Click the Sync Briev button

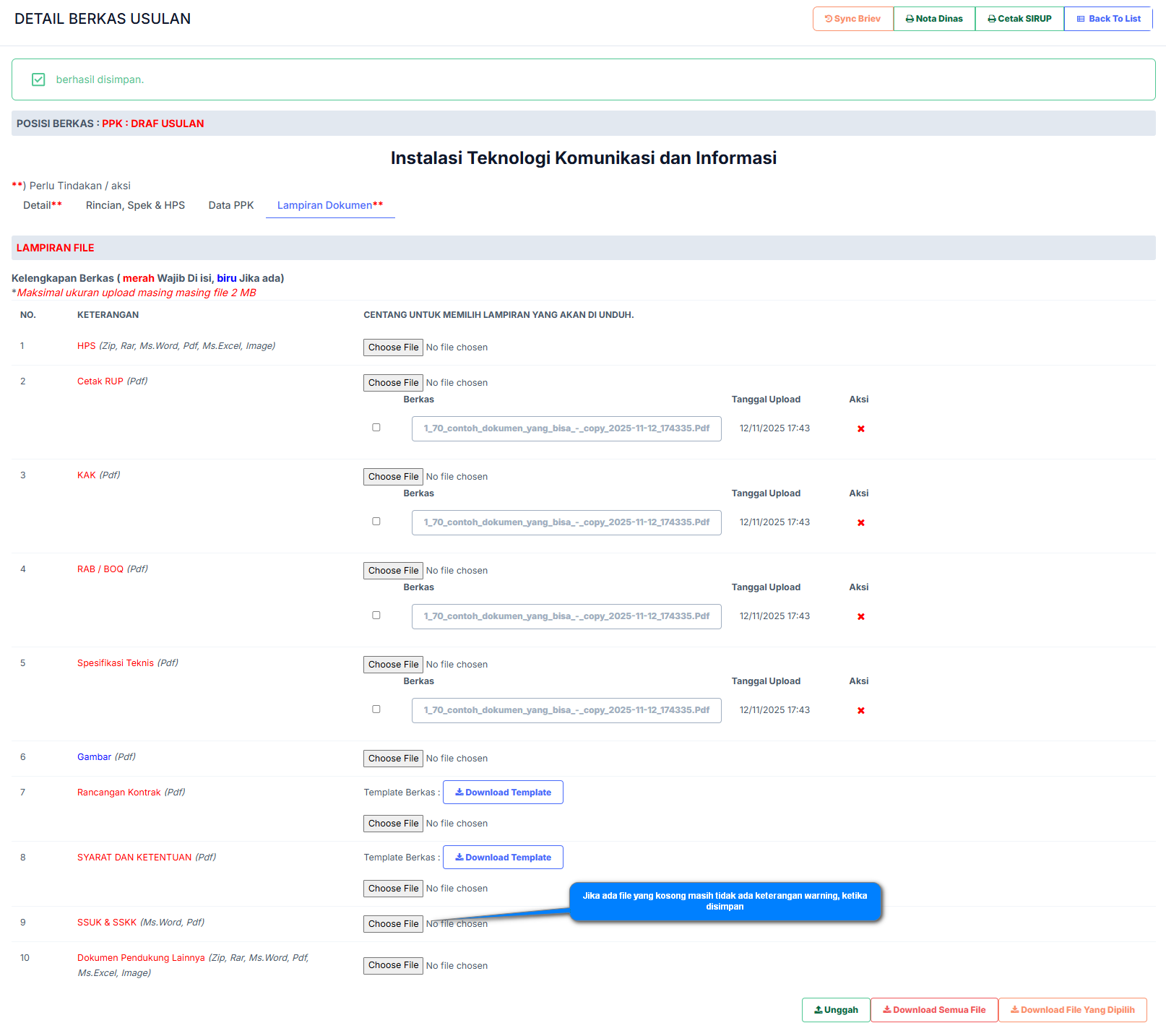[x=852, y=19]
